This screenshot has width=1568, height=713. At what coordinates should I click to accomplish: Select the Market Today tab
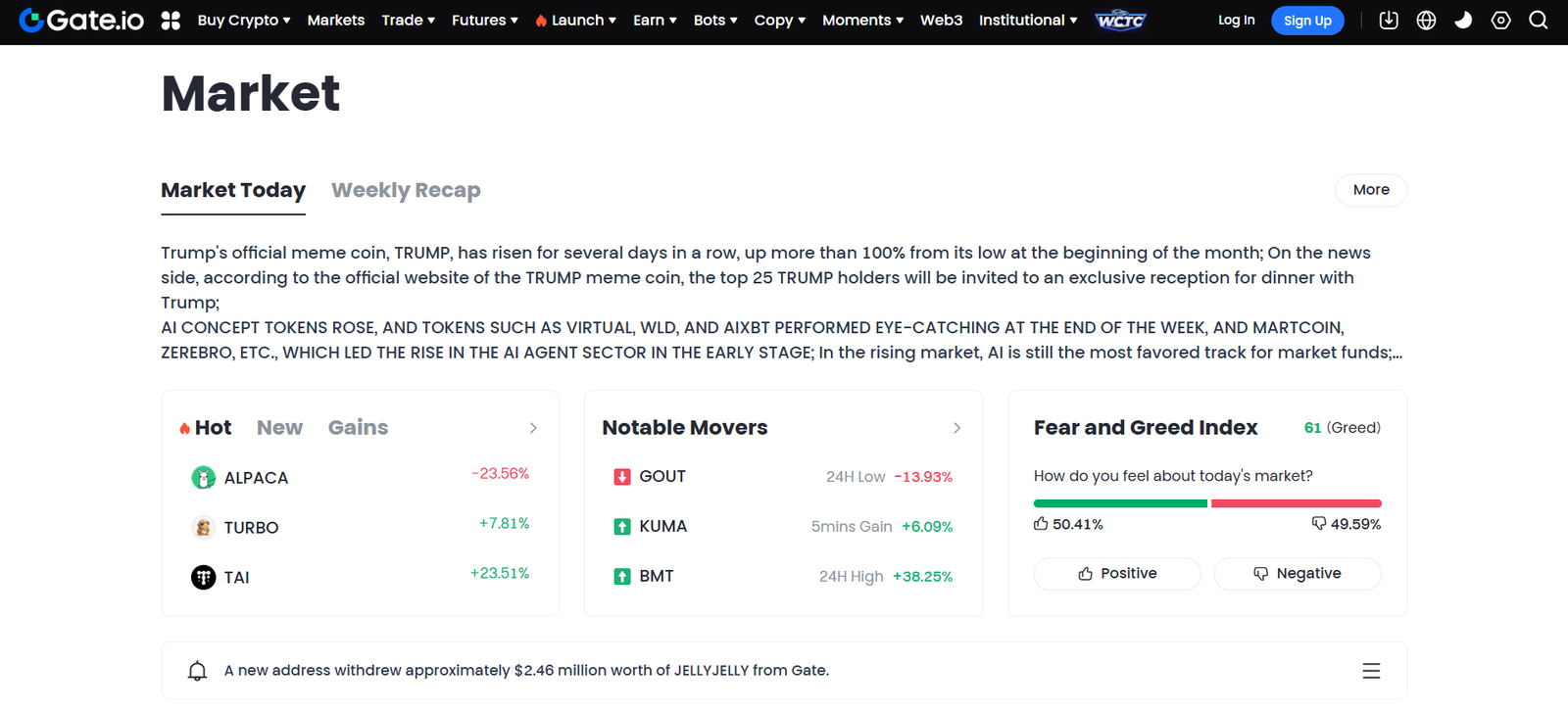233,190
